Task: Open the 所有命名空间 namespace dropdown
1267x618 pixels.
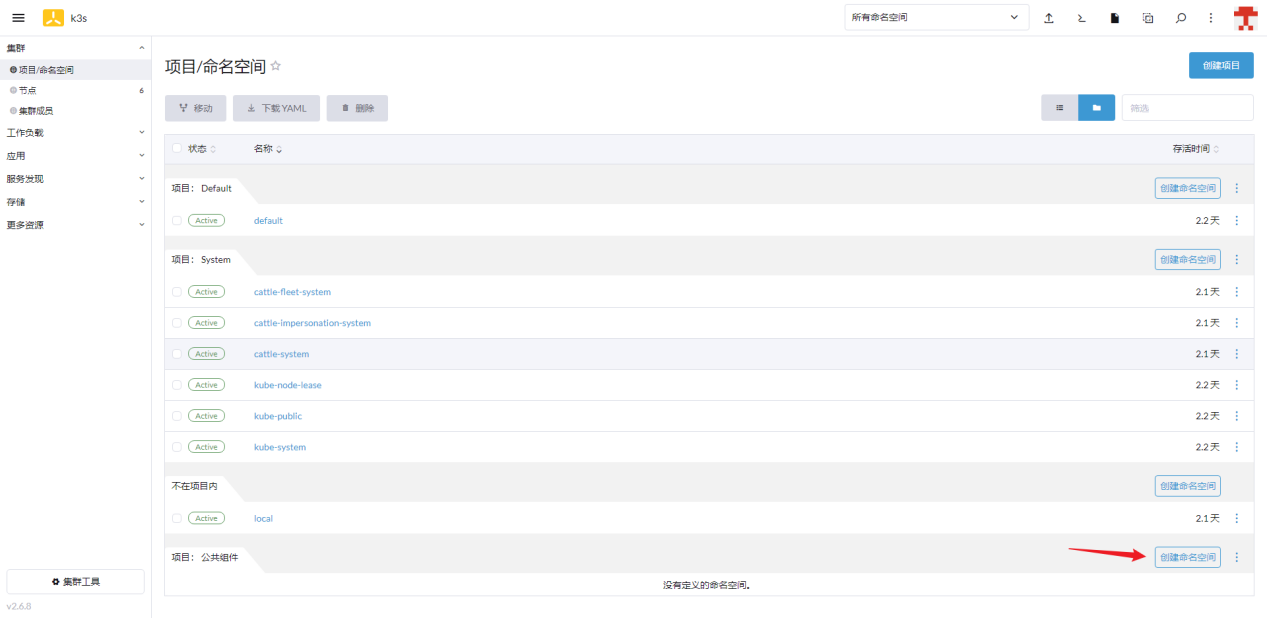Action: click(936, 18)
